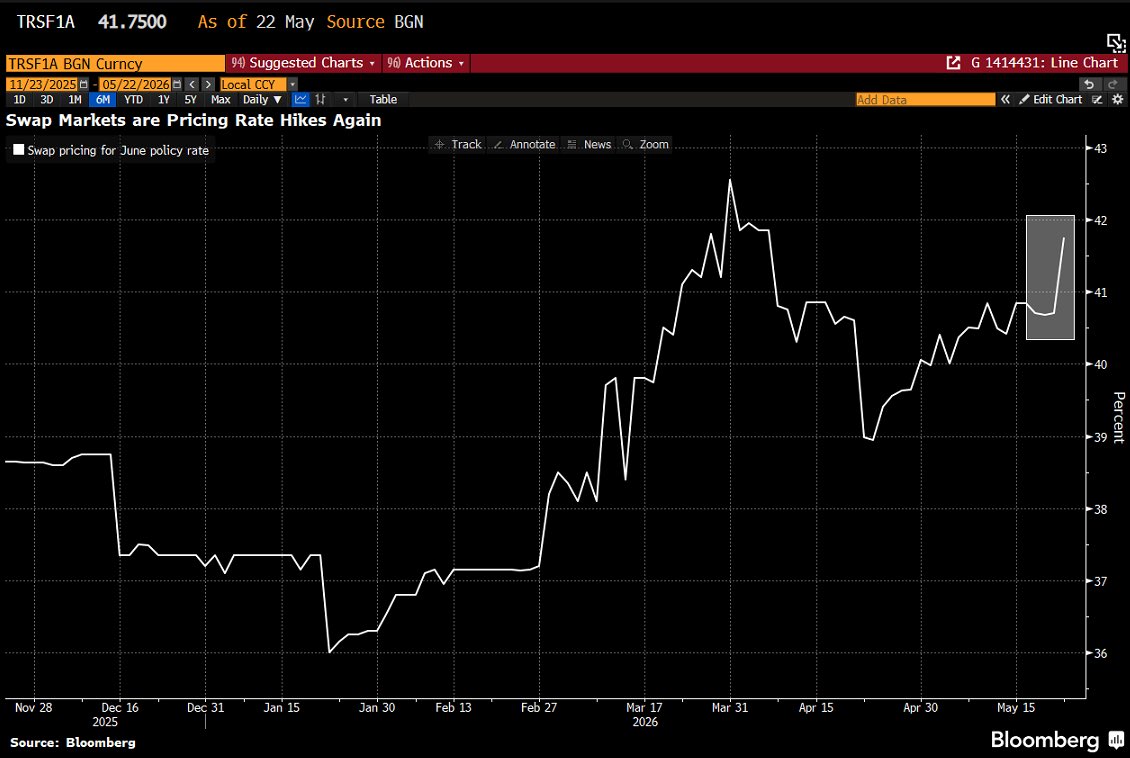
Task: Click the 36 y-axis label
Action: (1100, 654)
